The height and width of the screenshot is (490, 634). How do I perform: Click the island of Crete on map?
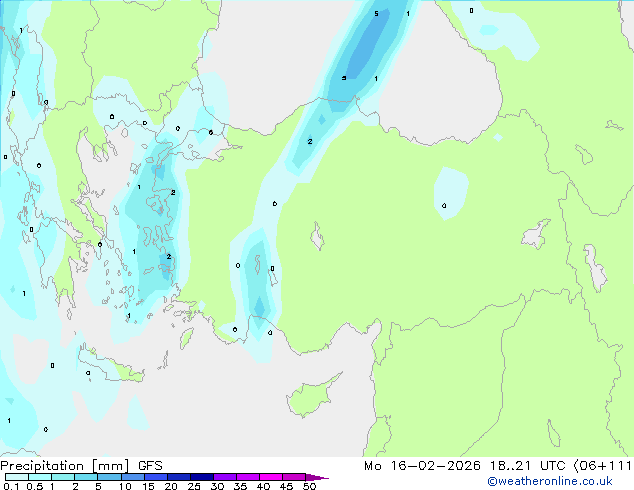pyautogui.click(x=109, y=364)
